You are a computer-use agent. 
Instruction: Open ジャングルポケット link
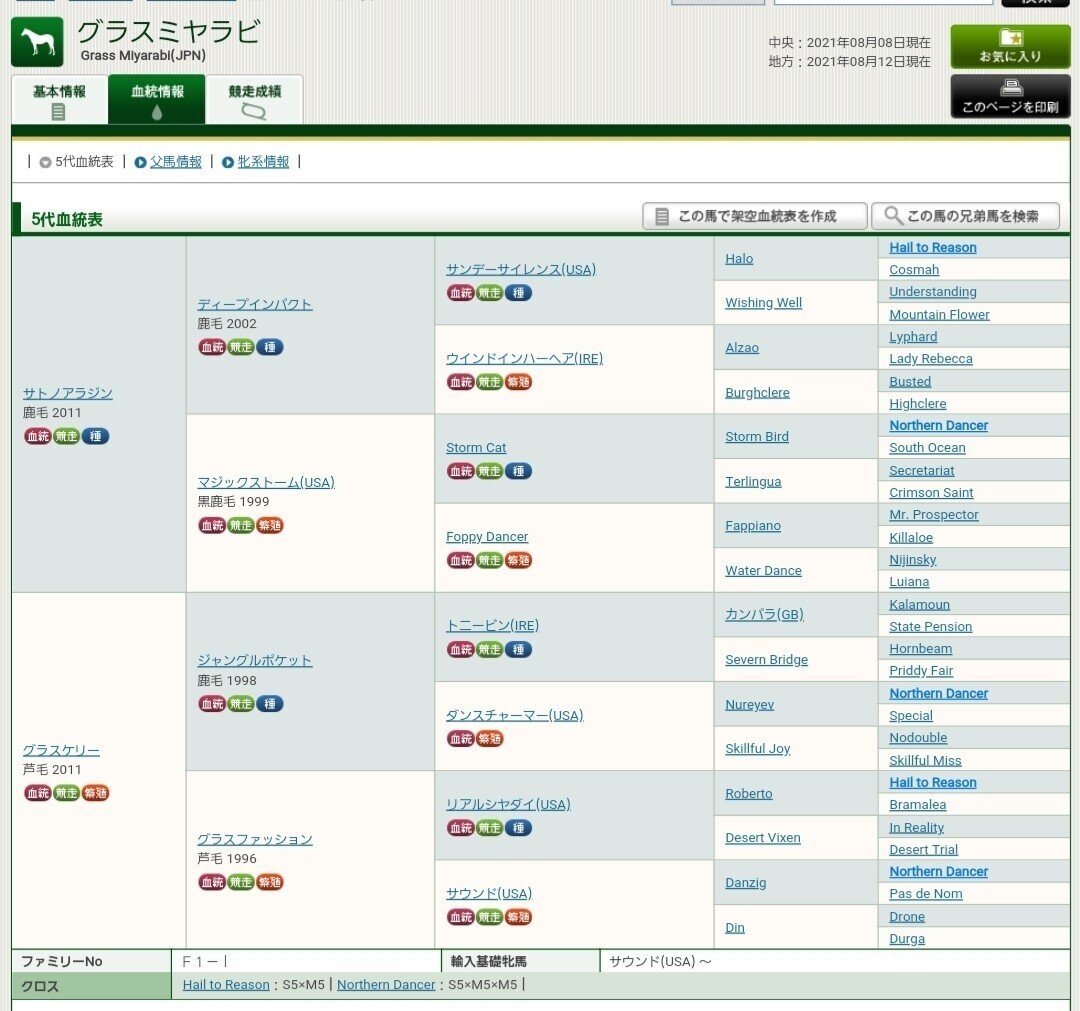tap(254, 660)
